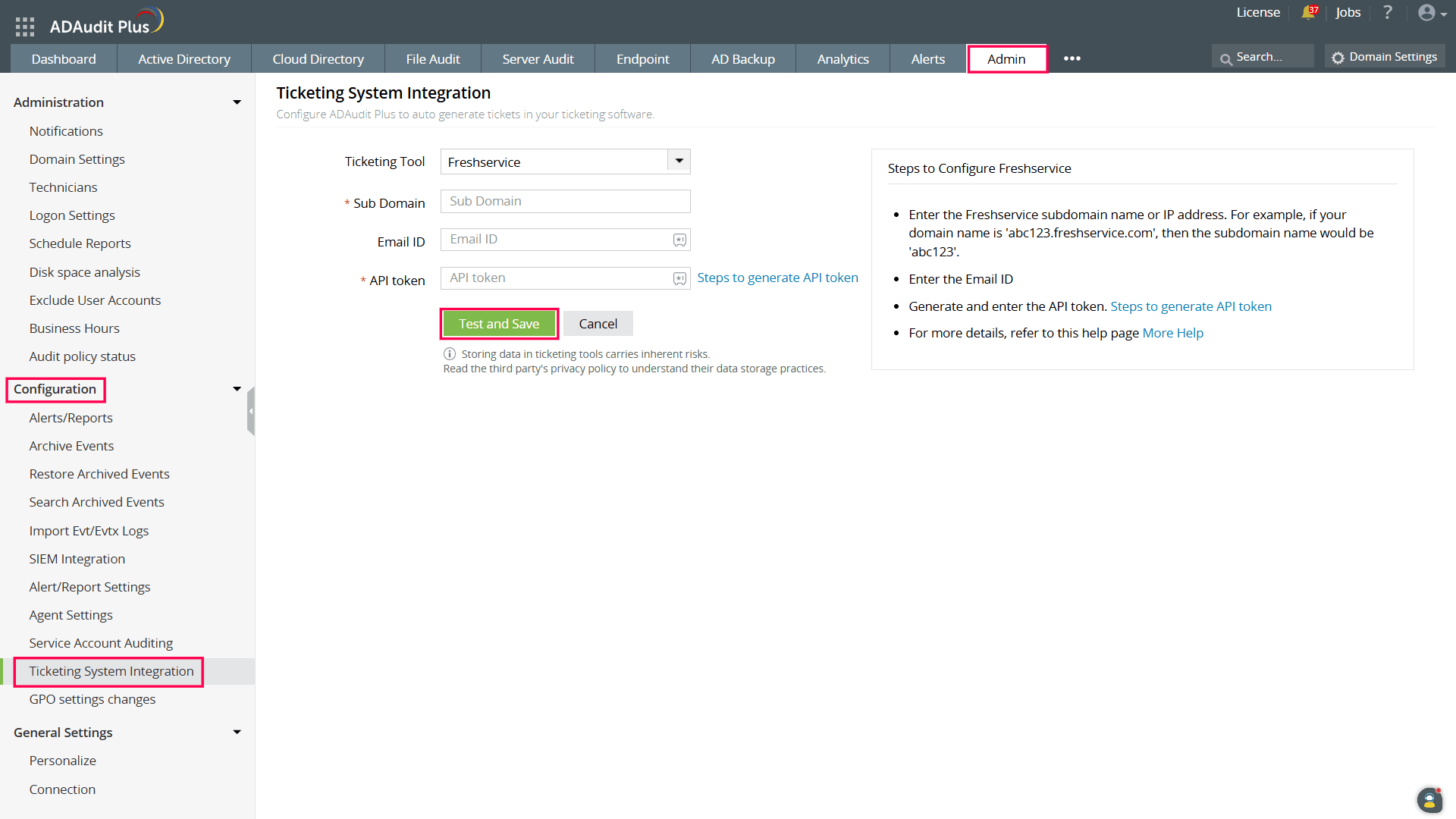The width and height of the screenshot is (1456, 819).
Task: Collapse the General Settings section
Action: [237, 733]
